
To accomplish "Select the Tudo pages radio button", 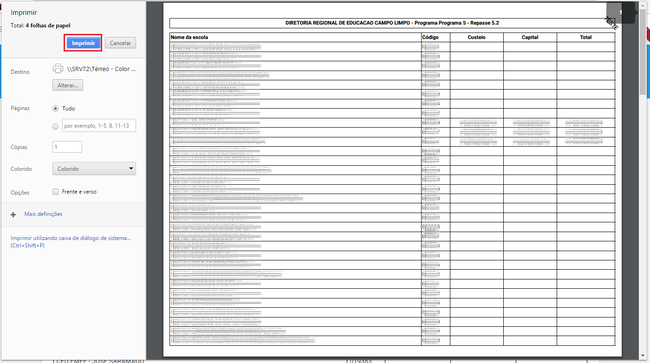I will pyautogui.click(x=56, y=109).
